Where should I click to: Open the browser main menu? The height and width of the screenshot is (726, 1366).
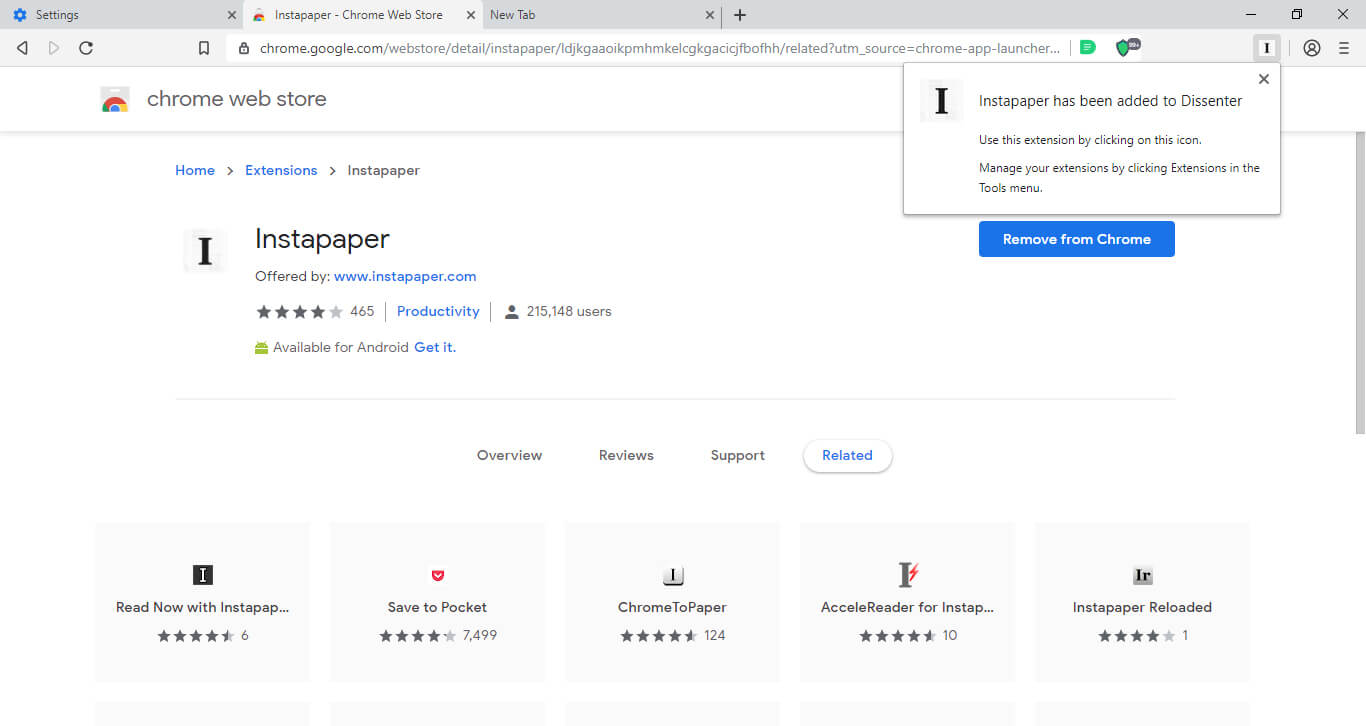[1344, 48]
